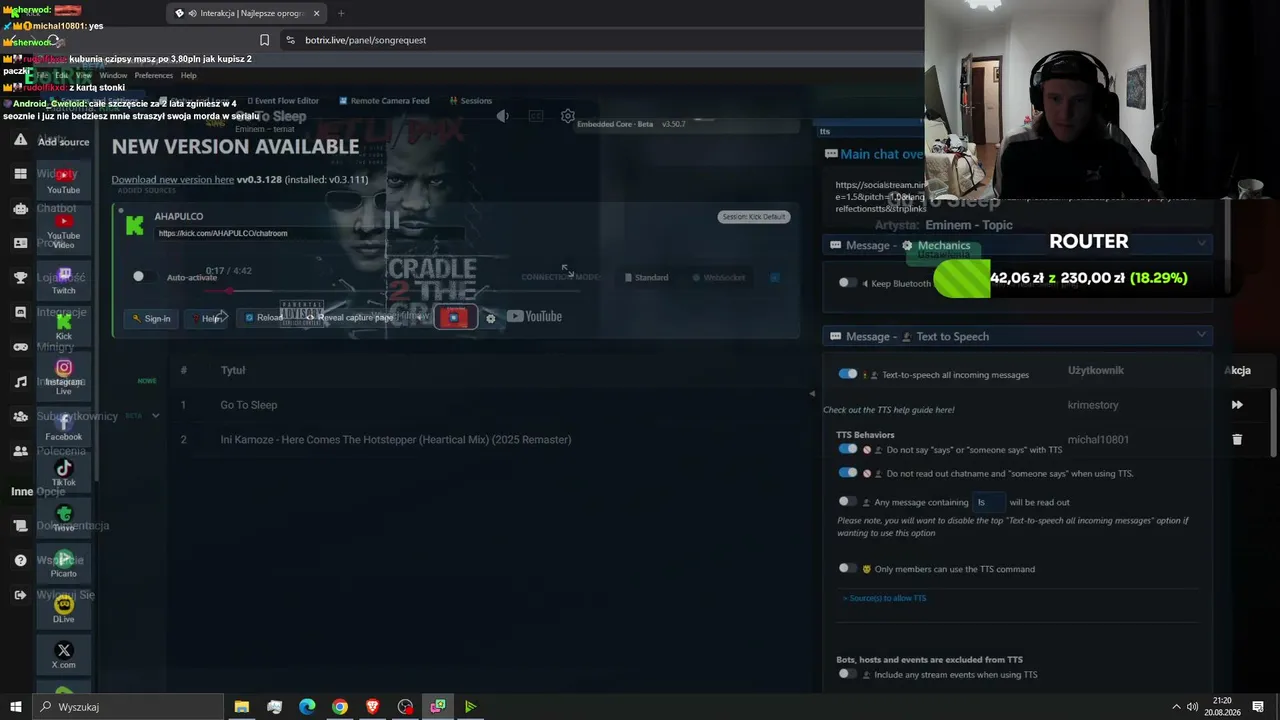
Task: Toggle Do not read out chatname option
Action: [x=848, y=473]
